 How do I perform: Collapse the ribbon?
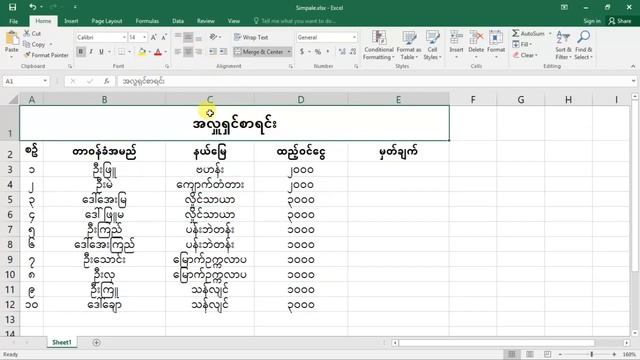[633, 66]
